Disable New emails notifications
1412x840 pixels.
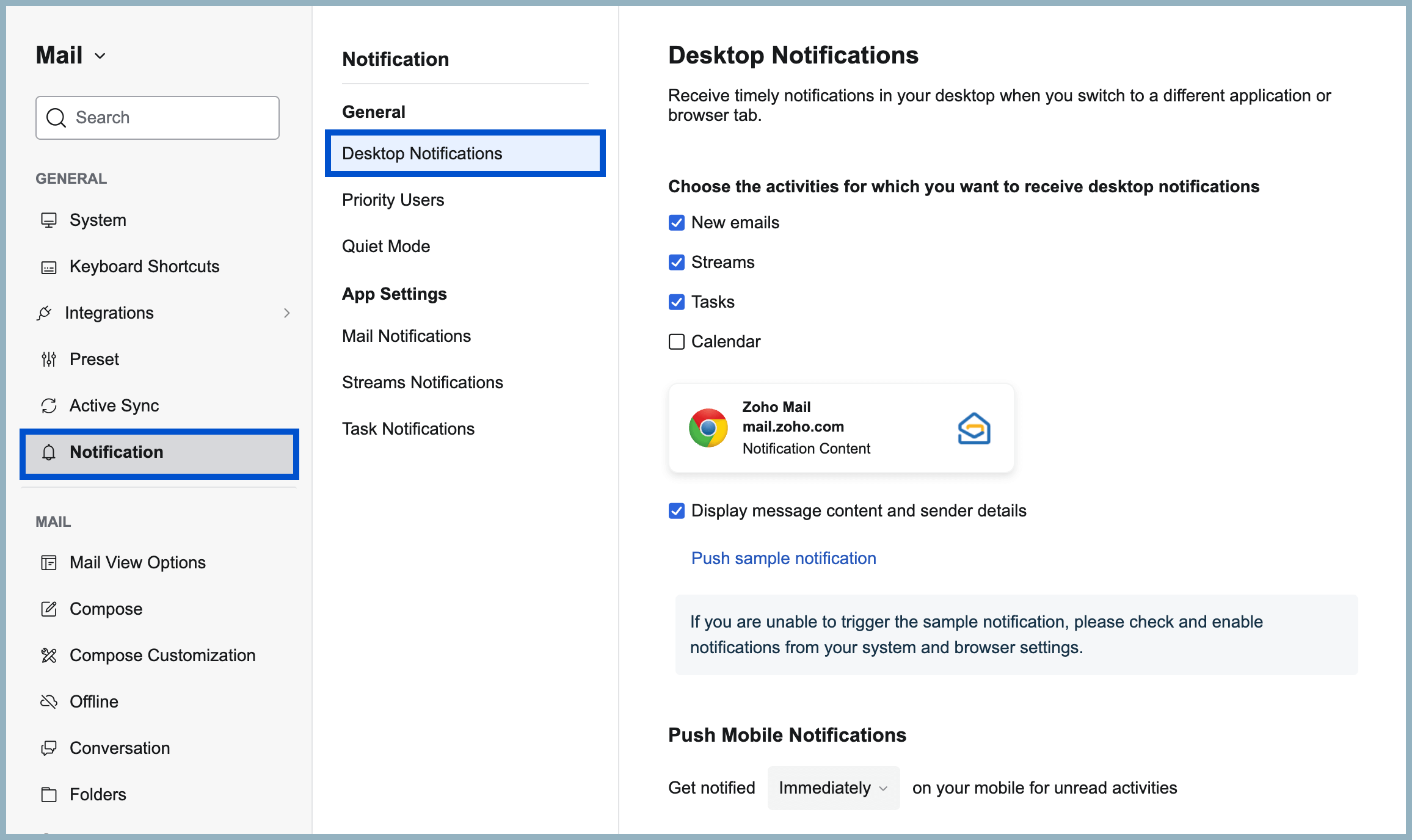pos(676,222)
